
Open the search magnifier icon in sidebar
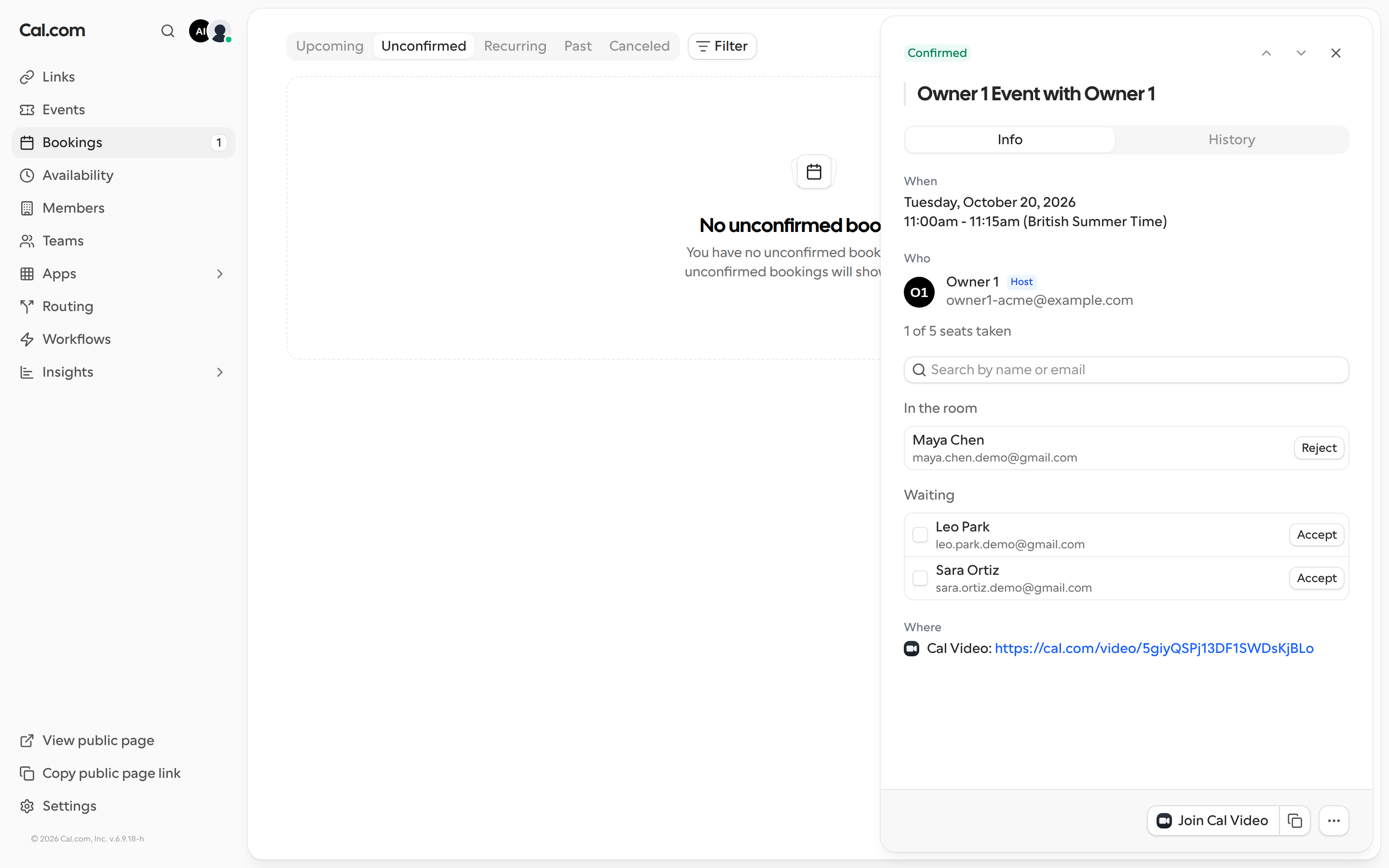168,31
